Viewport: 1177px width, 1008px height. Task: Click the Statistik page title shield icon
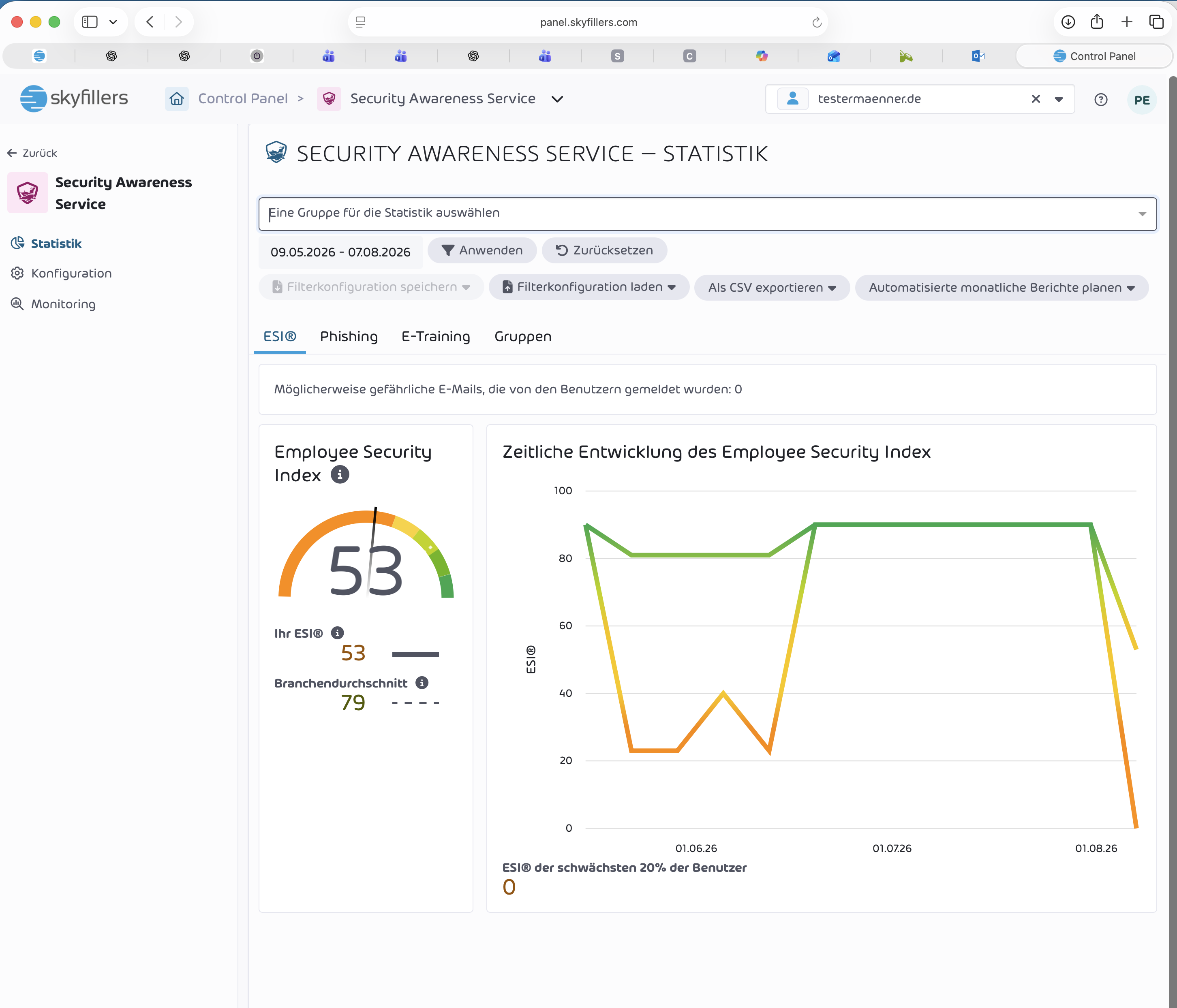(x=276, y=152)
